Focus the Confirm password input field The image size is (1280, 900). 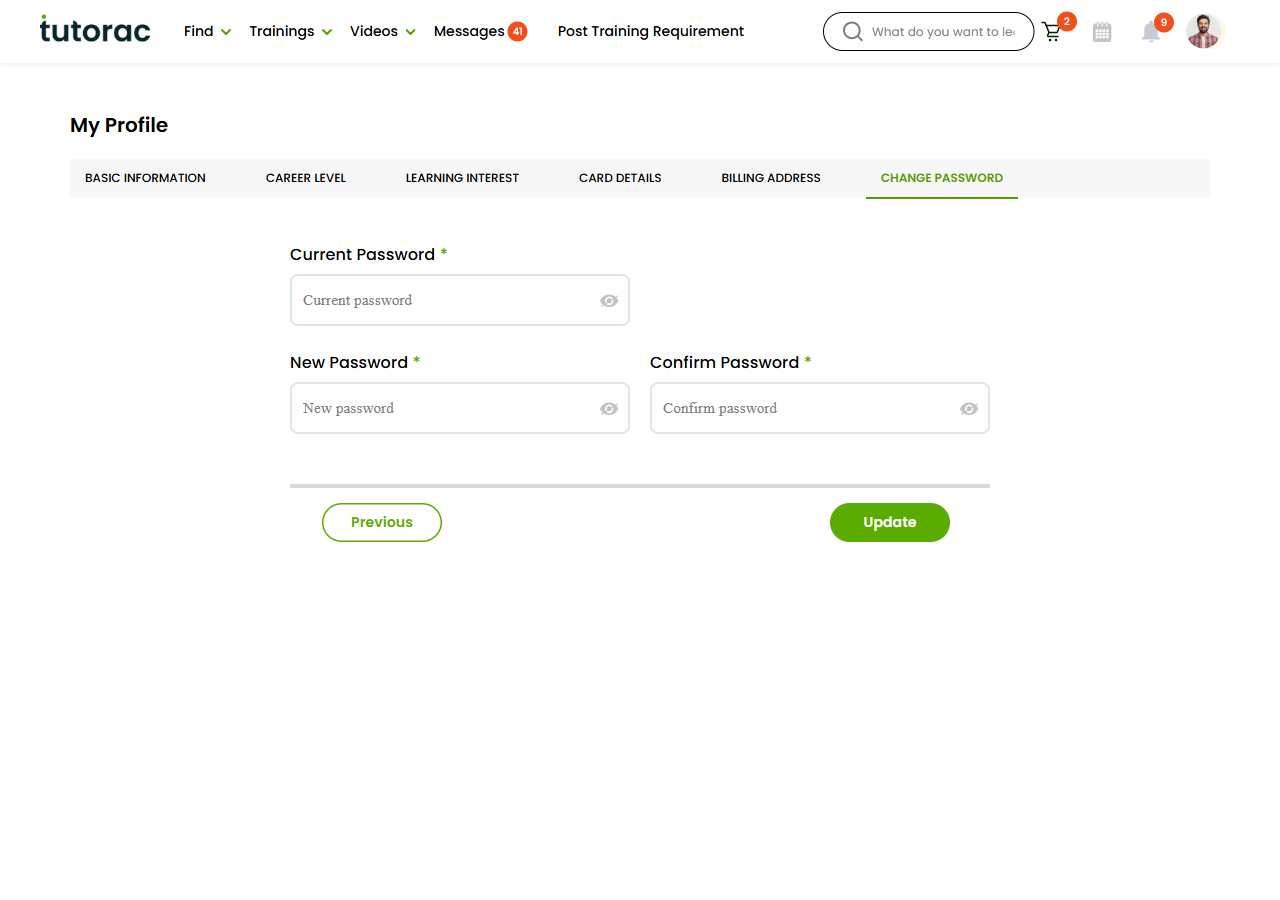pos(820,408)
